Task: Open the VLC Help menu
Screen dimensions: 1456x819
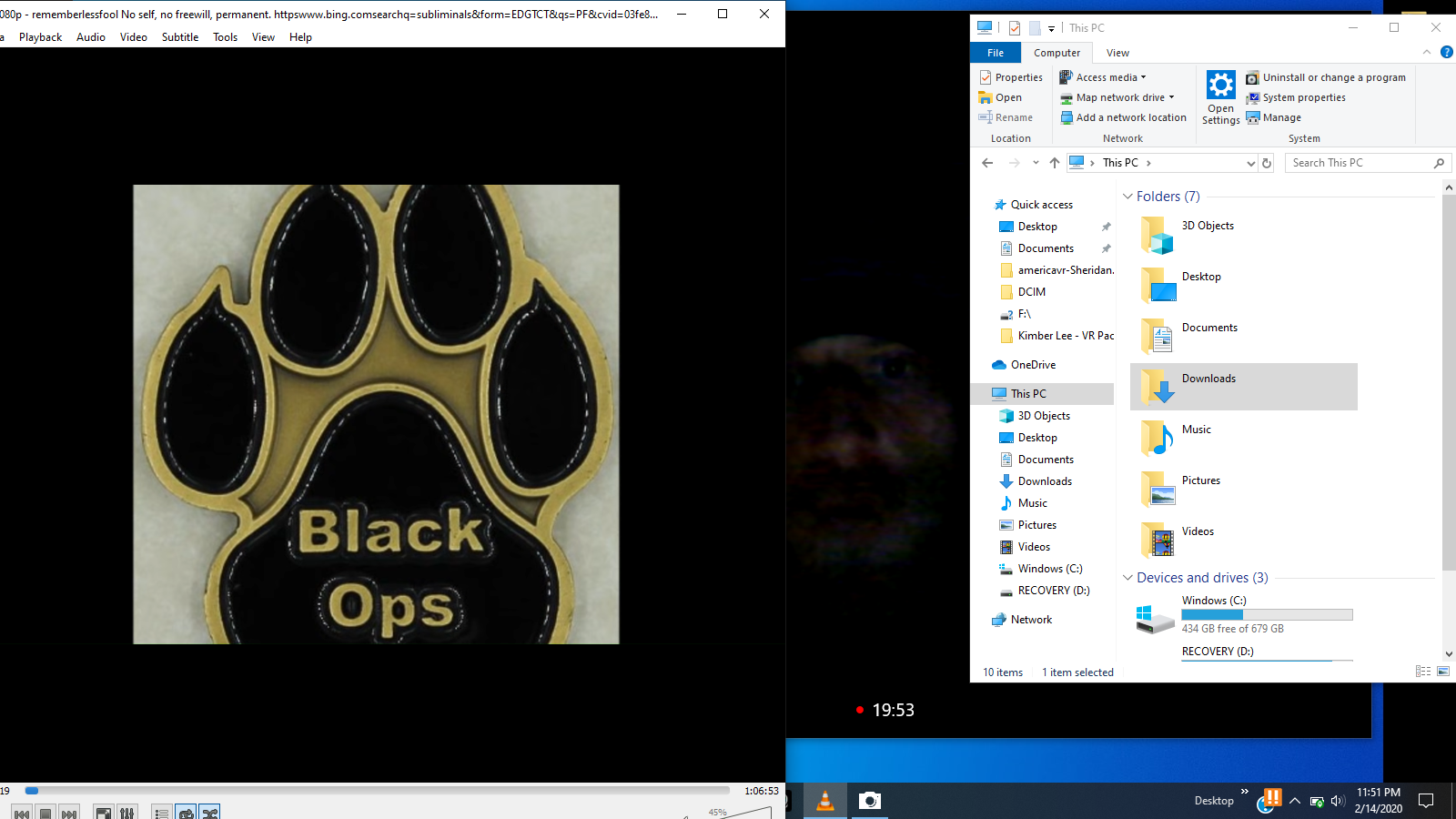Action: click(300, 37)
